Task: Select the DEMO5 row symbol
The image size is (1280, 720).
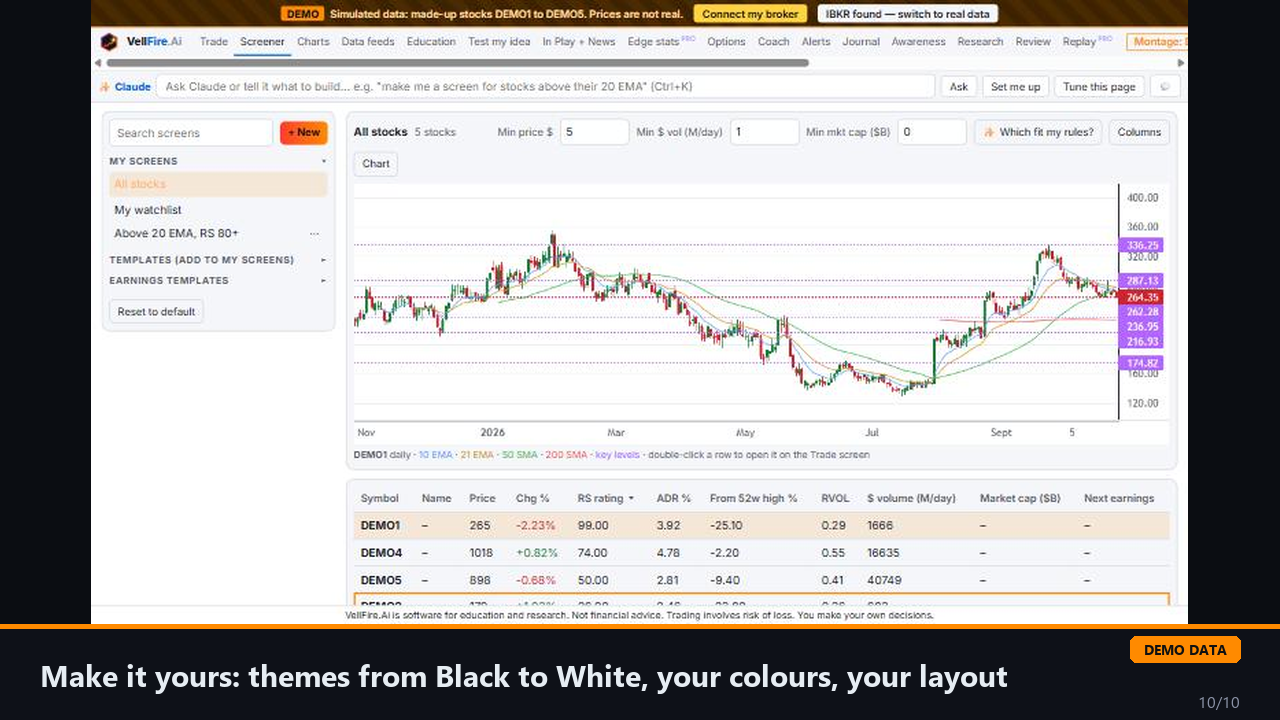Action: point(381,580)
